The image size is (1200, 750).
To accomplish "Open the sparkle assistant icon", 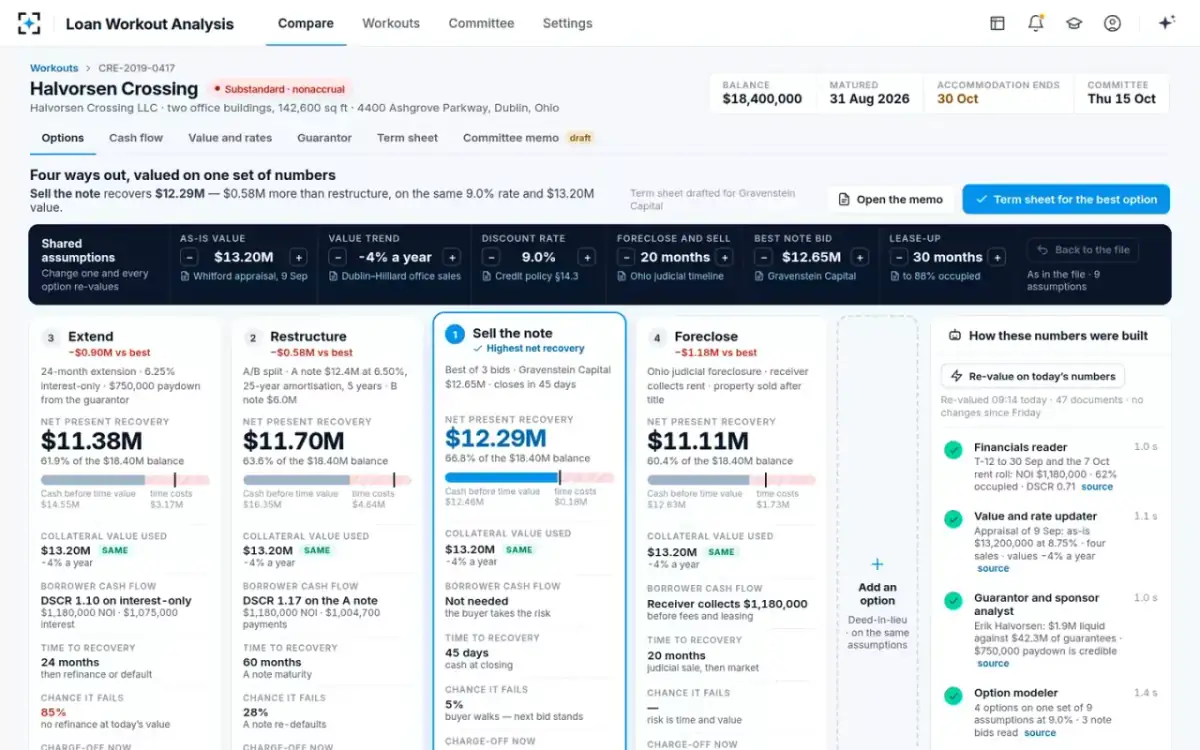I will pyautogui.click(x=1166, y=23).
